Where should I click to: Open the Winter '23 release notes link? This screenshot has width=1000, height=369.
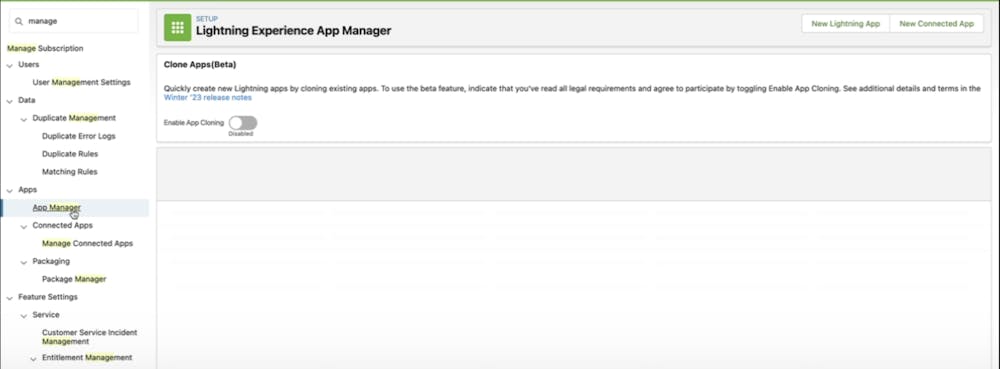pyautogui.click(x=208, y=98)
